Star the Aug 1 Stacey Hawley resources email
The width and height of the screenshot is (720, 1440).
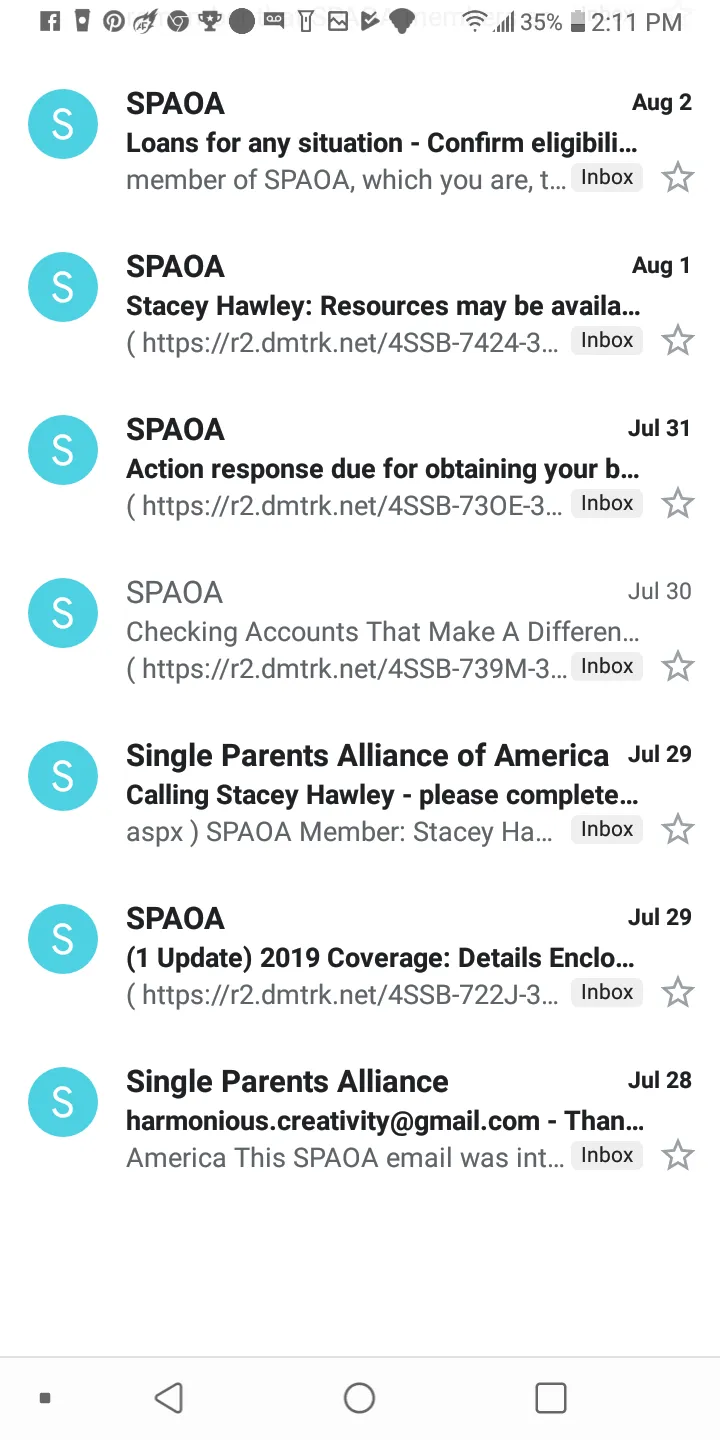[678, 341]
